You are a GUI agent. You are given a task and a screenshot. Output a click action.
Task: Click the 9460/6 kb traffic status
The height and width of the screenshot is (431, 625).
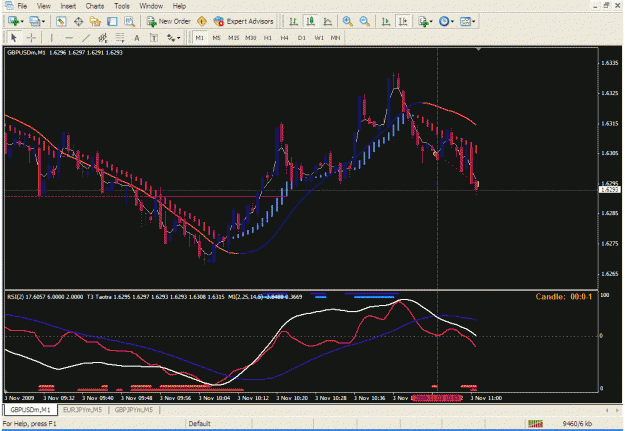point(577,423)
